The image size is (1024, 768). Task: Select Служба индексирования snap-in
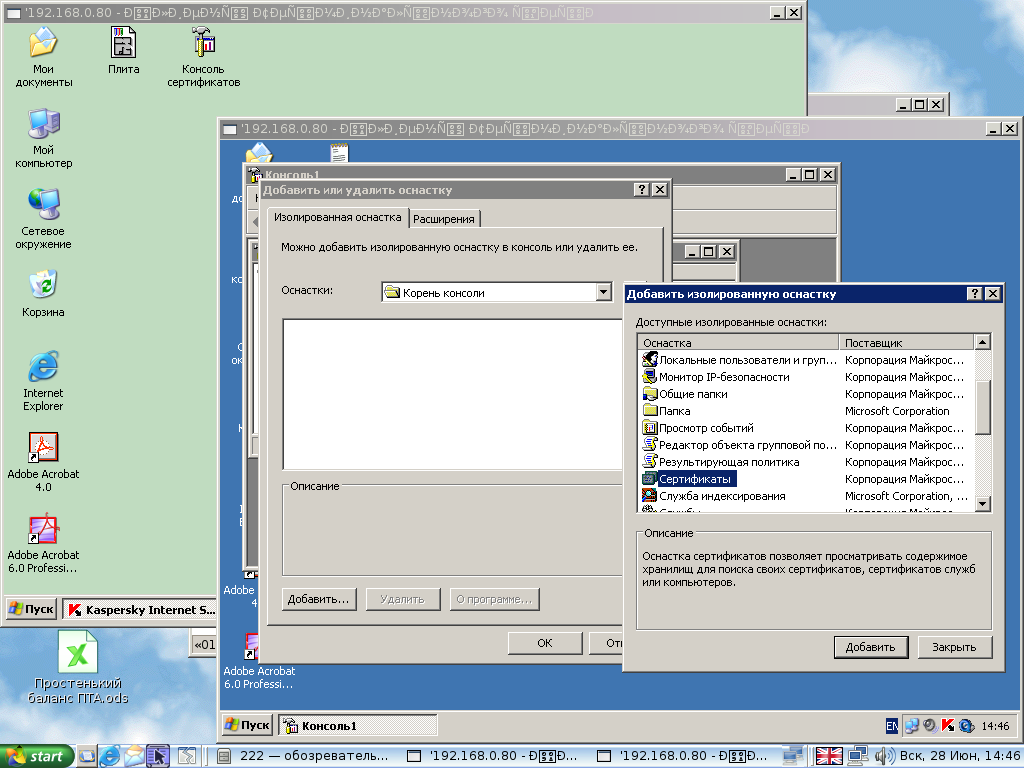[721, 496]
